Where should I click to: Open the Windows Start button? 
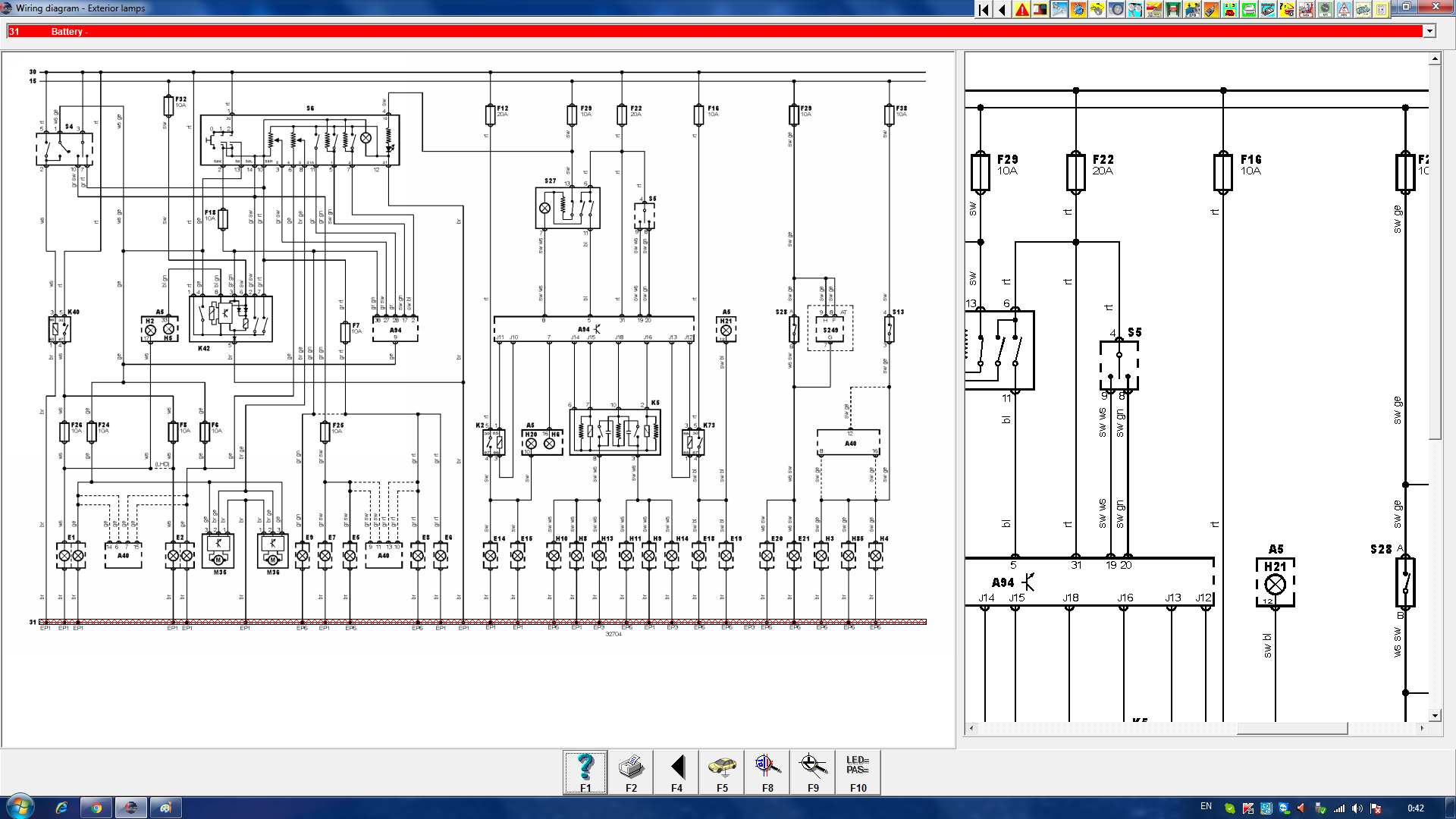20,807
